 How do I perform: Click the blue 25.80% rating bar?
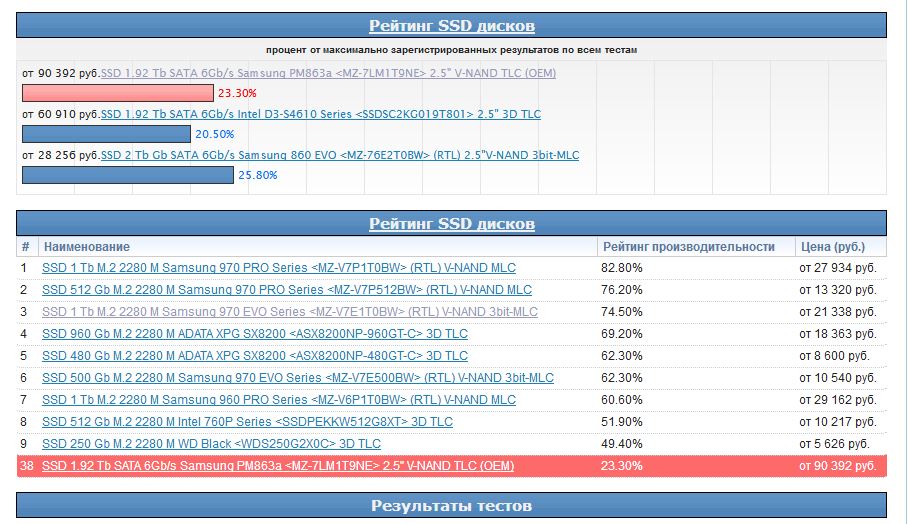coord(127,175)
